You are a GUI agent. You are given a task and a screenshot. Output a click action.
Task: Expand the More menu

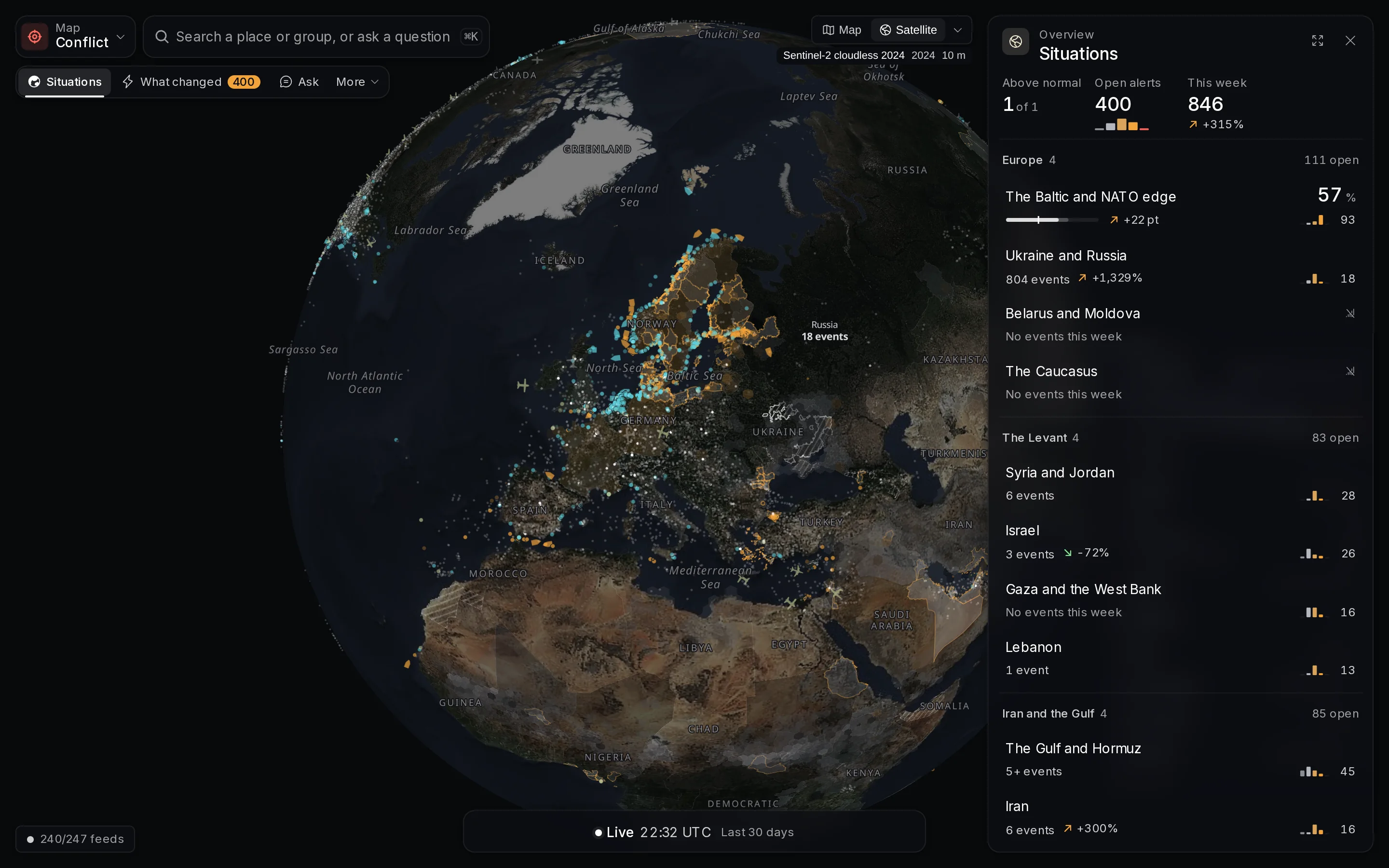pyautogui.click(x=357, y=81)
